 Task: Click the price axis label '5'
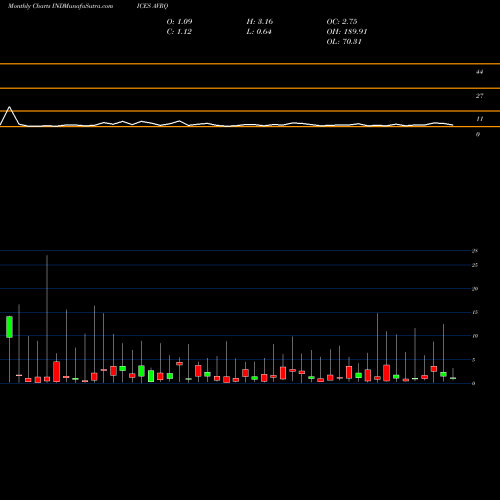(x=473, y=360)
